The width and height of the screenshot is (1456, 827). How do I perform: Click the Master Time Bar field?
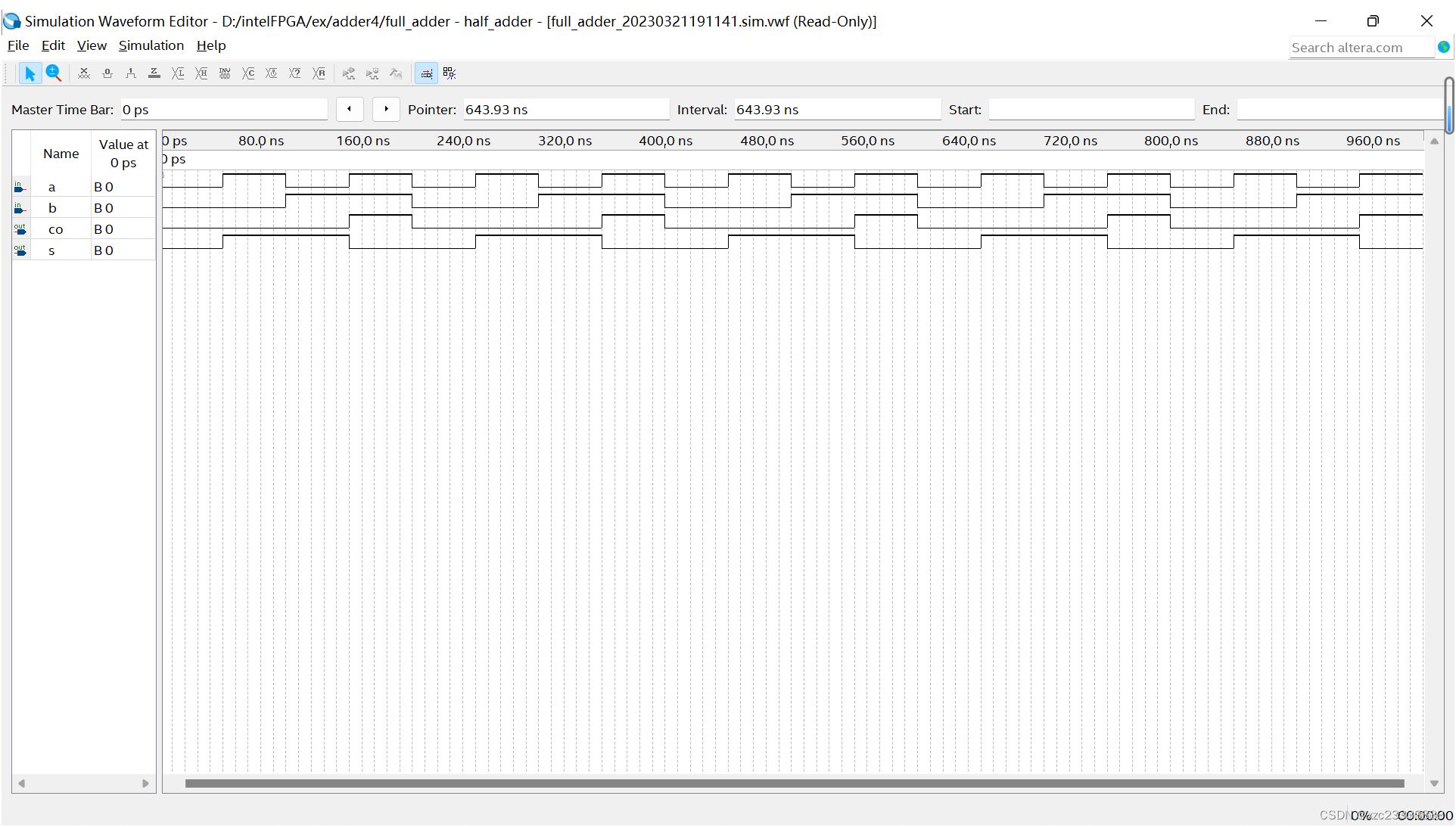coord(223,110)
